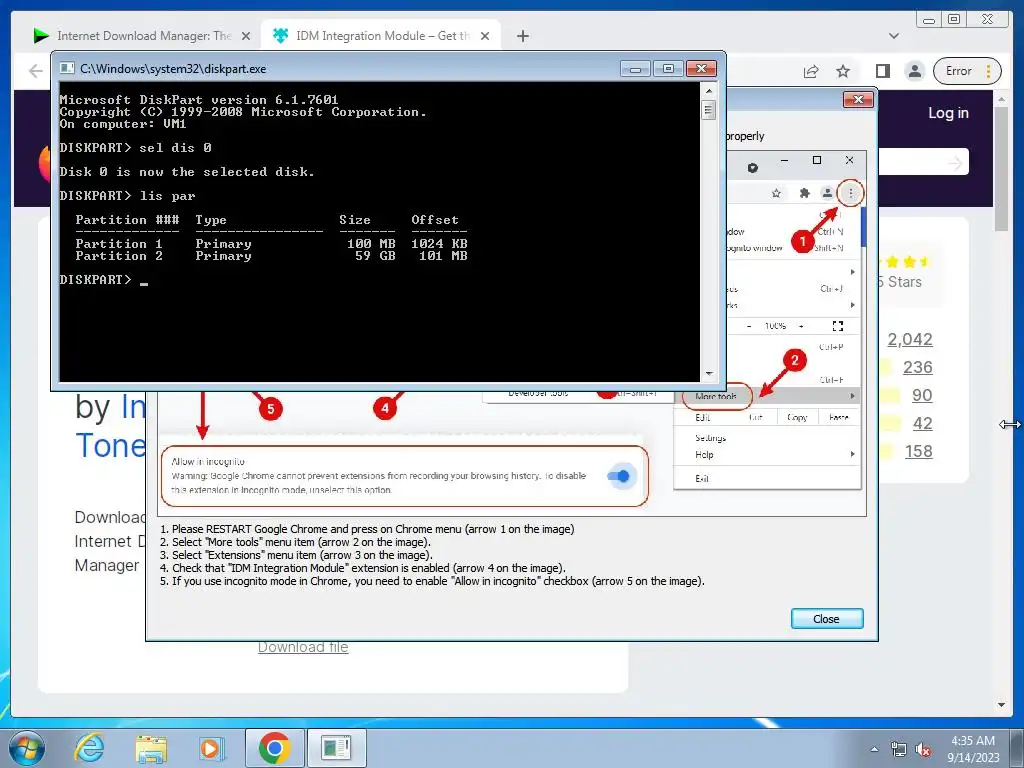Image resolution: width=1024 pixels, height=768 pixels.
Task: Open the Windows Start menu
Action: click(26, 748)
